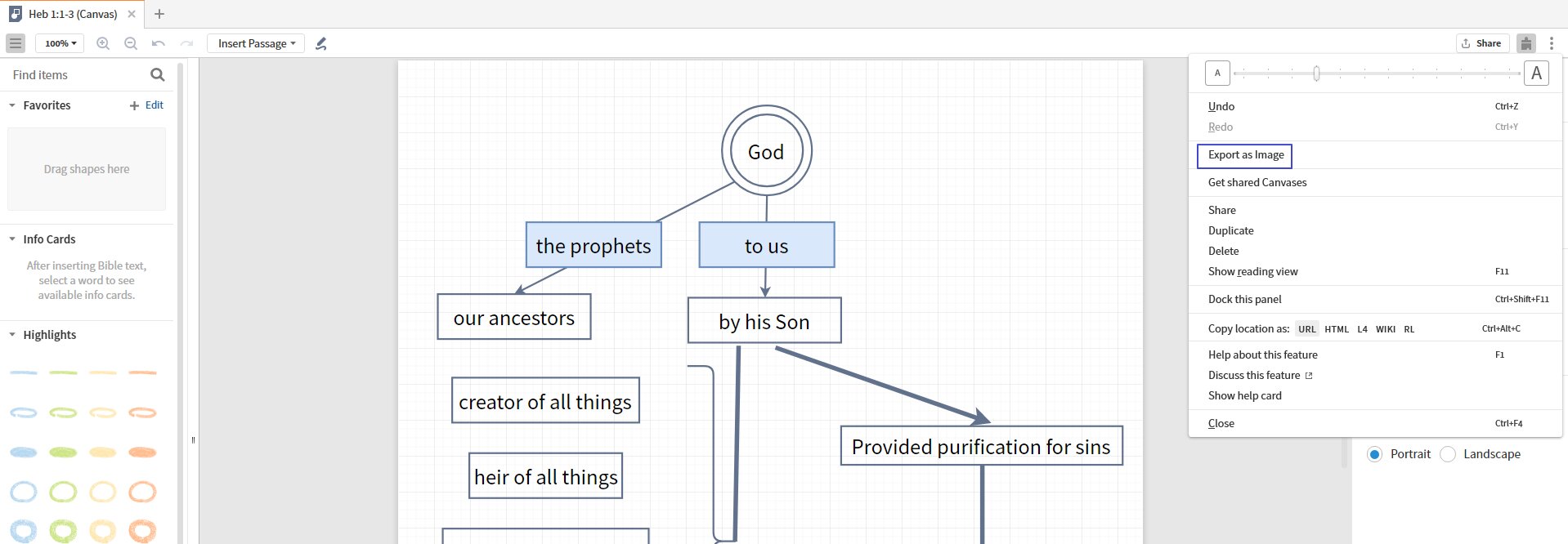Select Dock this panel menu item
This screenshot has width=1568, height=544.
(1244, 299)
